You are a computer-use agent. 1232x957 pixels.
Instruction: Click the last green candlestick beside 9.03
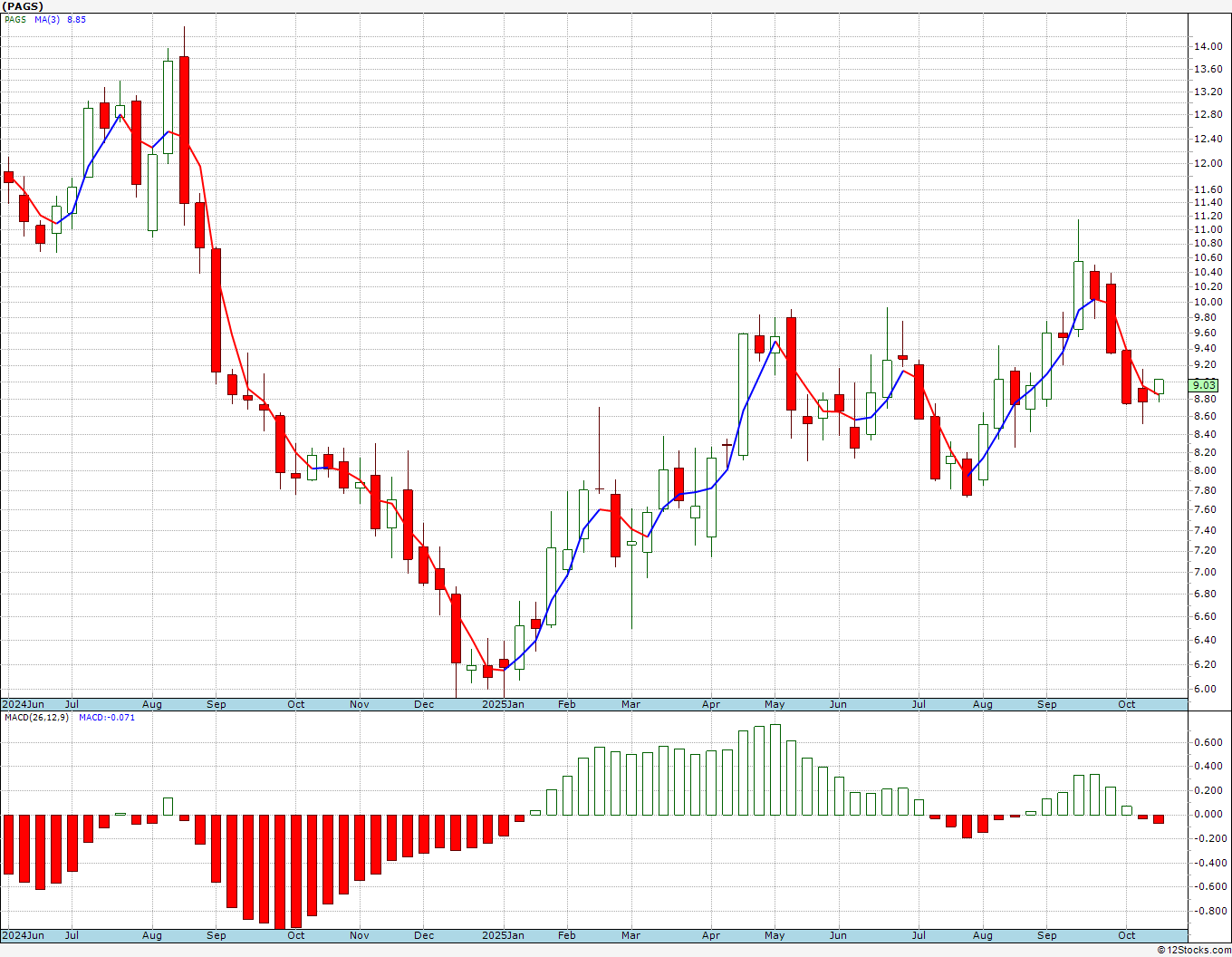[x=1159, y=387]
